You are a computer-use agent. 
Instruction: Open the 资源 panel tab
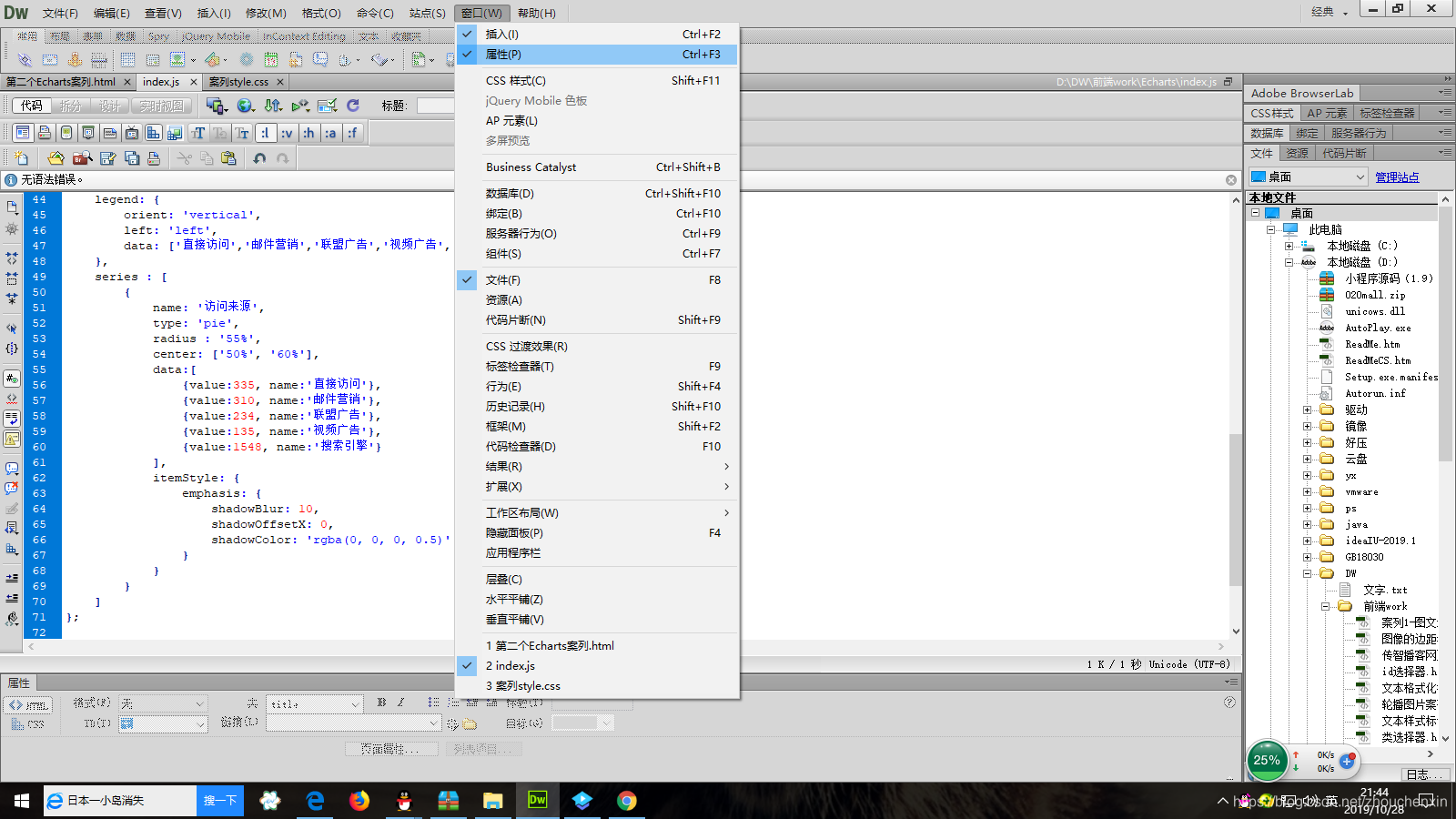(x=1297, y=153)
